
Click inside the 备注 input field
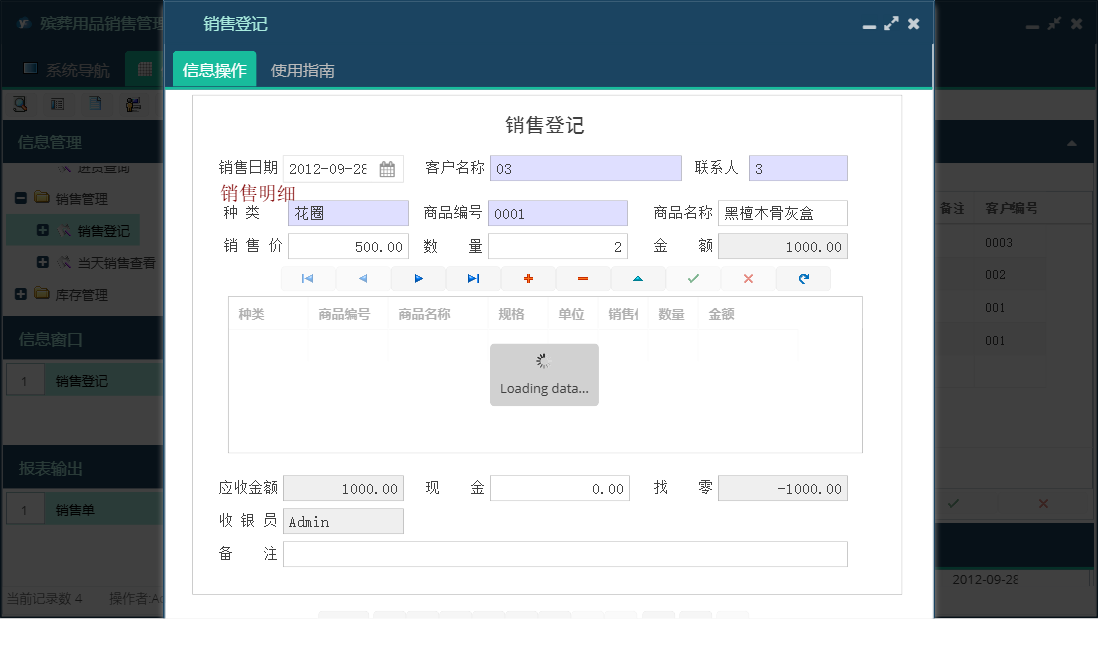(x=565, y=553)
